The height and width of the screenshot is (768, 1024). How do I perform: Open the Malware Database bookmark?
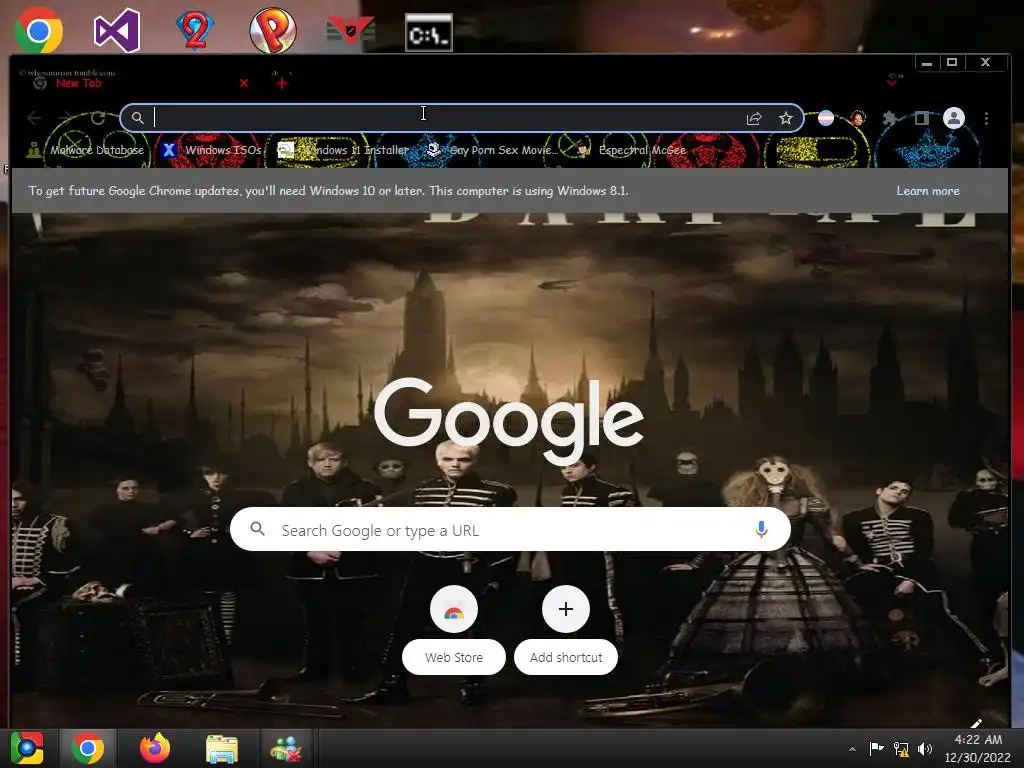coord(85,150)
